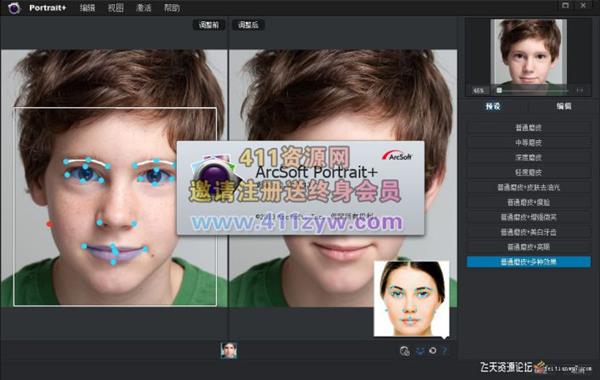Pick the 普通磨皮+亮眼 preset
Screen dimensions: 600x380
coord(528,247)
